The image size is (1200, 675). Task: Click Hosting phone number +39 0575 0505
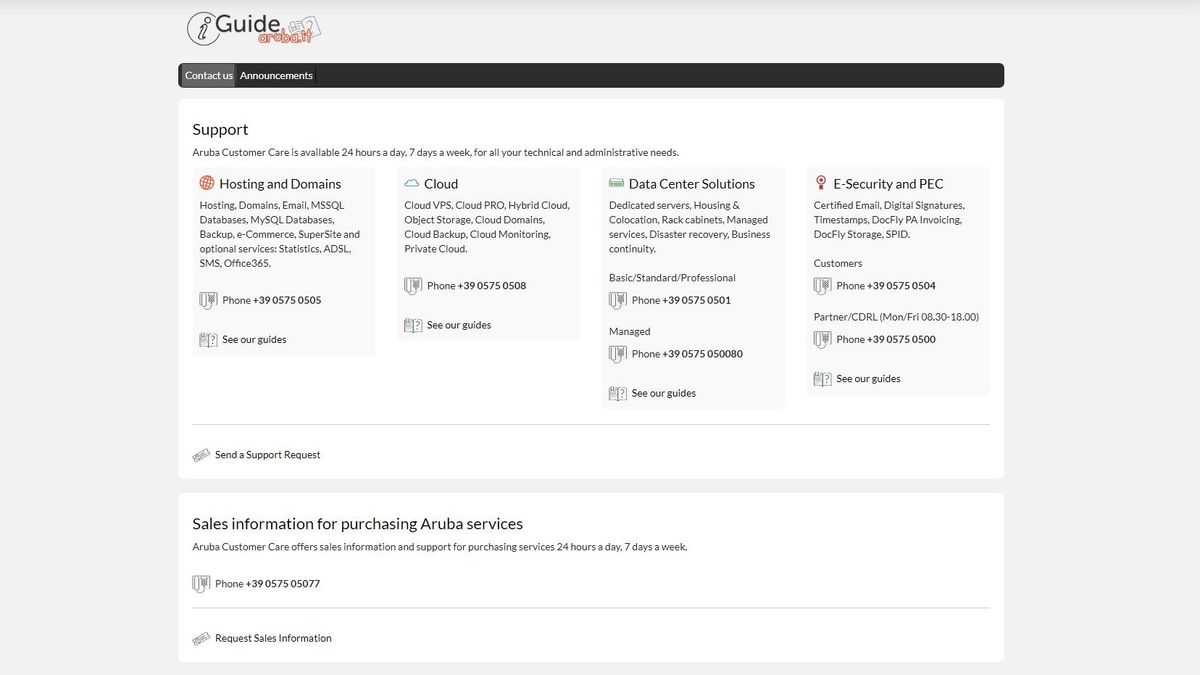[x=287, y=300]
